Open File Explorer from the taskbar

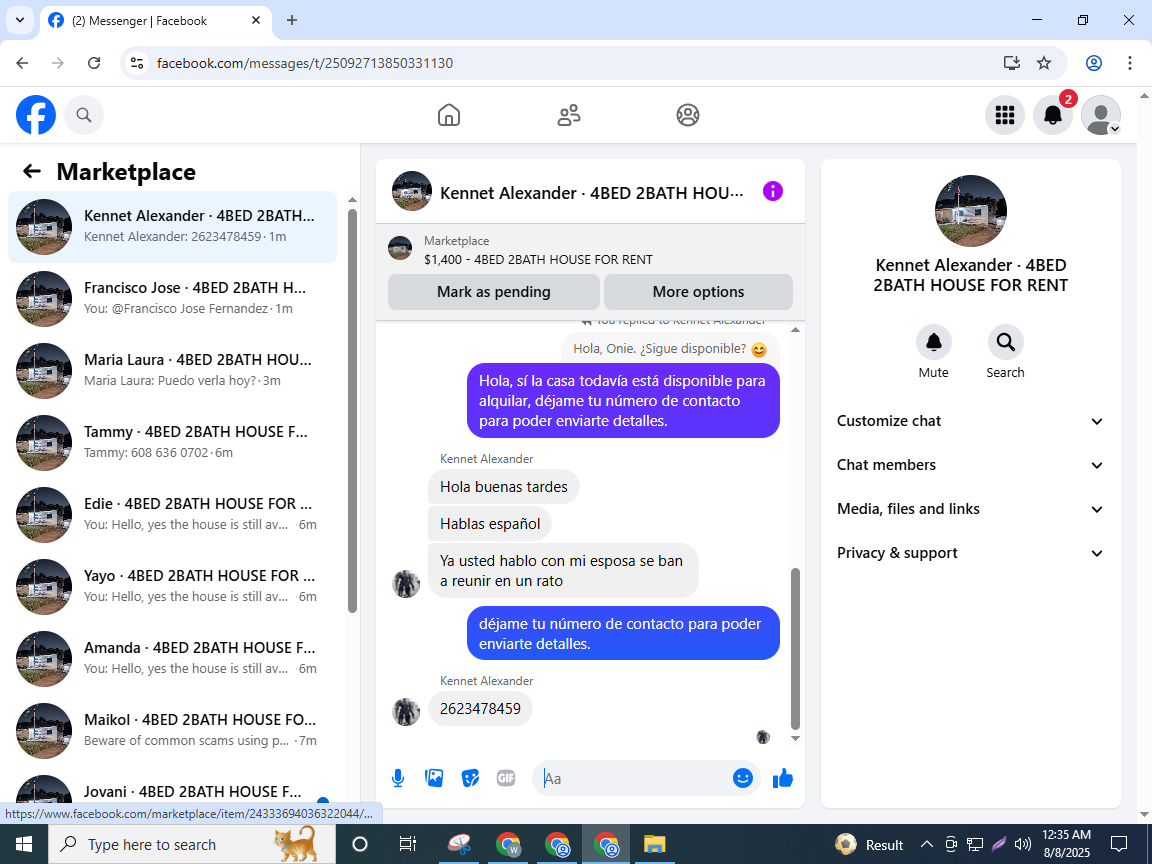coord(655,844)
